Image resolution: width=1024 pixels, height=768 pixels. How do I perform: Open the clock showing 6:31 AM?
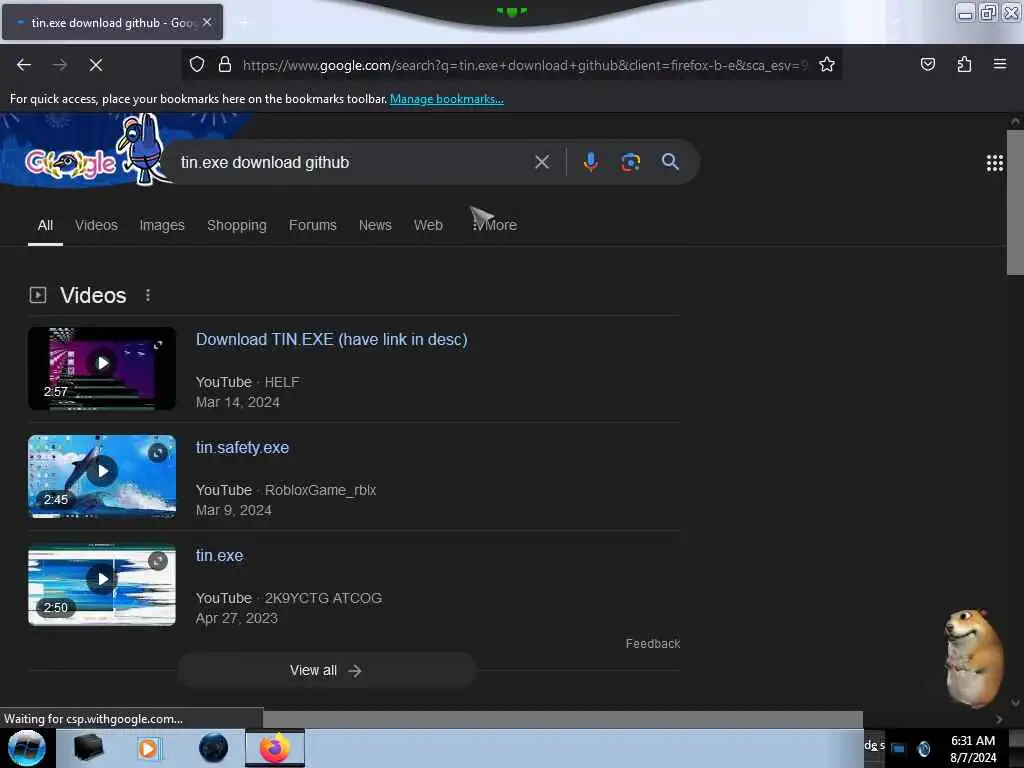click(x=972, y=749)
